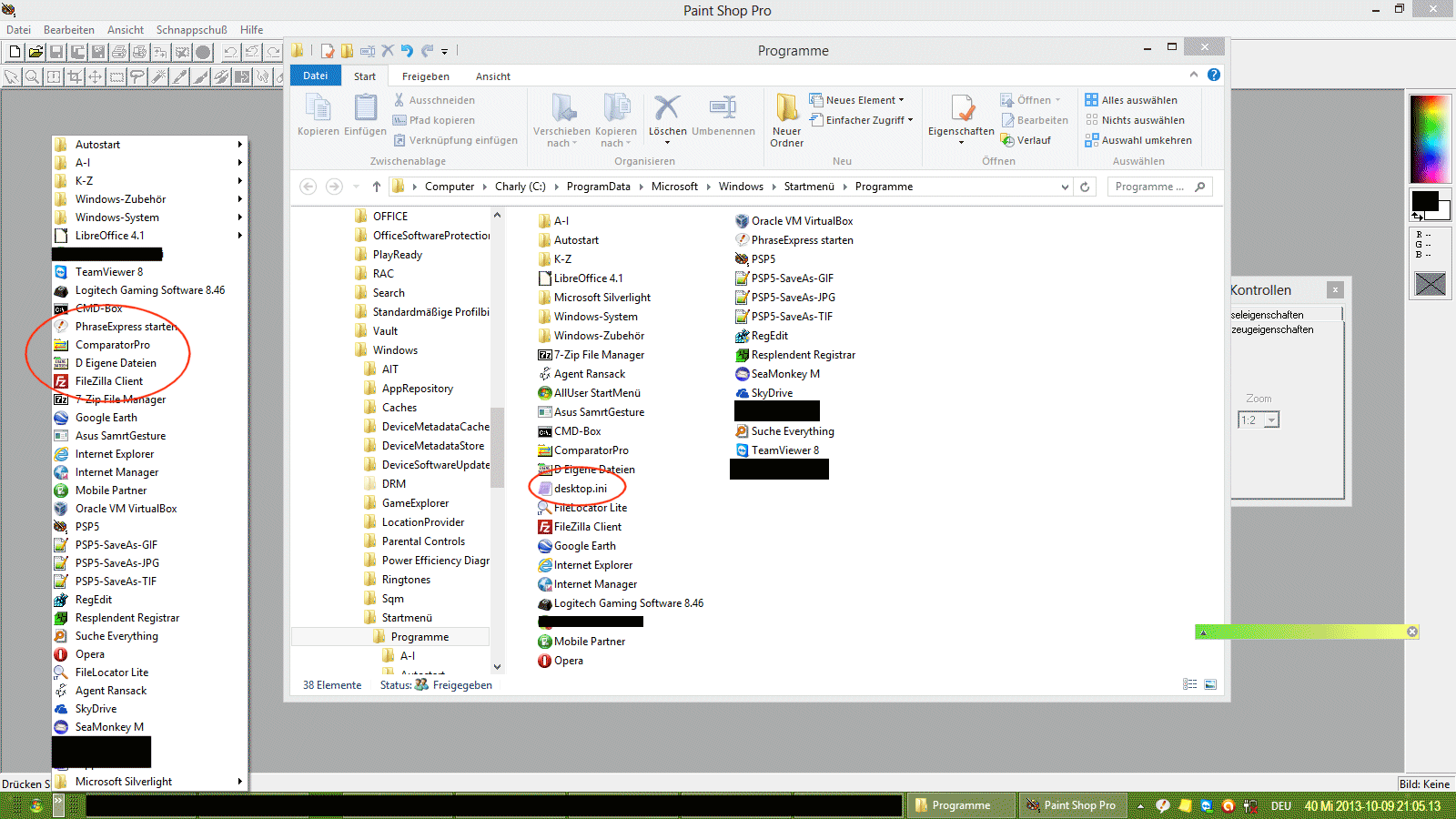1456x819 pixels.
Task: Click Auswahl umkehren in the ribbon
Action: point(1137,140)
